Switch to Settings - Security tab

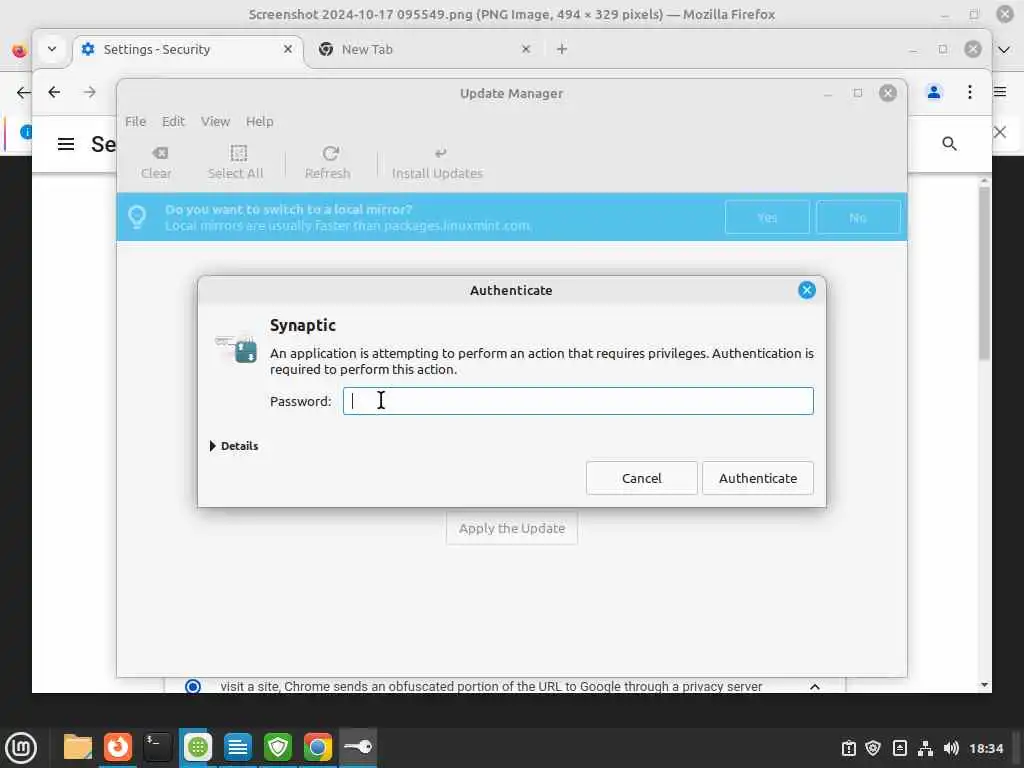click(x=186, y=50)
